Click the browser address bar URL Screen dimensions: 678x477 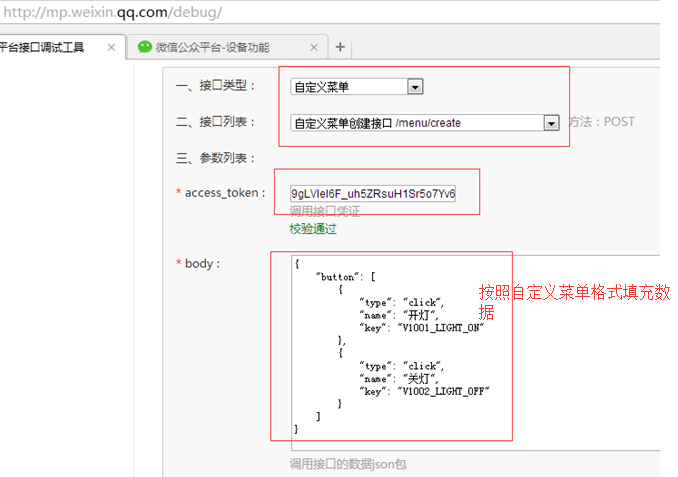pos(113,12)
